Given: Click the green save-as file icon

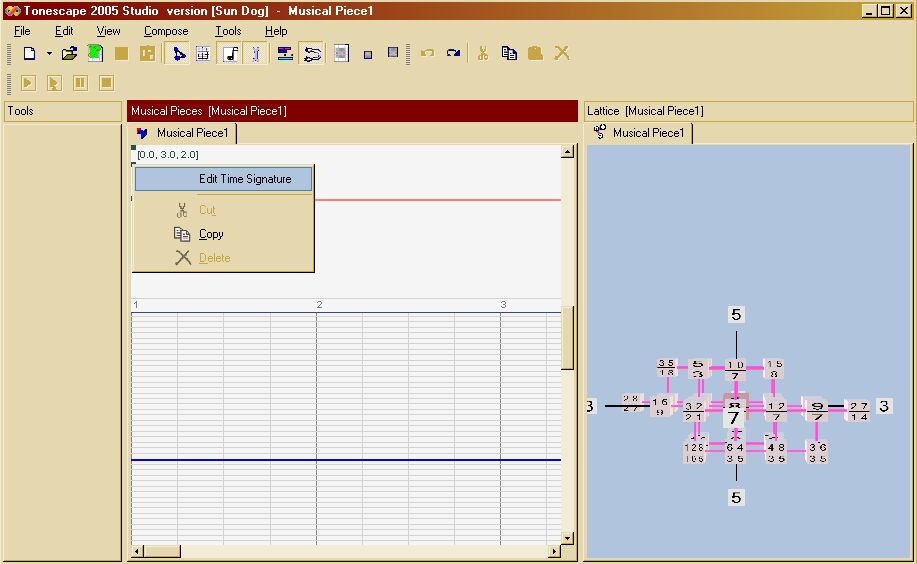Looking at the screenshot, I should click(95, 54).
